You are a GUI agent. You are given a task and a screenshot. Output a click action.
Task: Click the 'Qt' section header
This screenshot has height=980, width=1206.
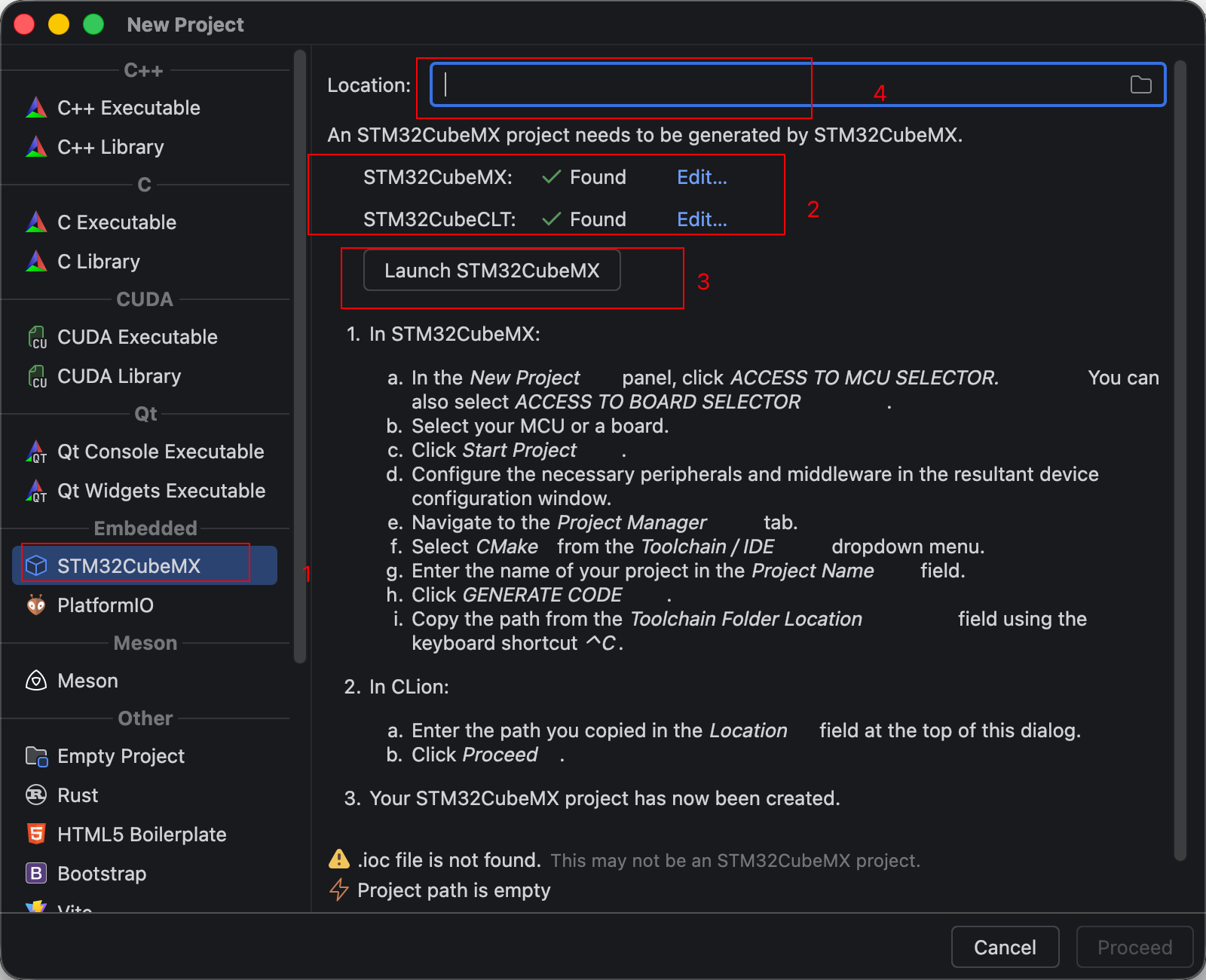145,414
